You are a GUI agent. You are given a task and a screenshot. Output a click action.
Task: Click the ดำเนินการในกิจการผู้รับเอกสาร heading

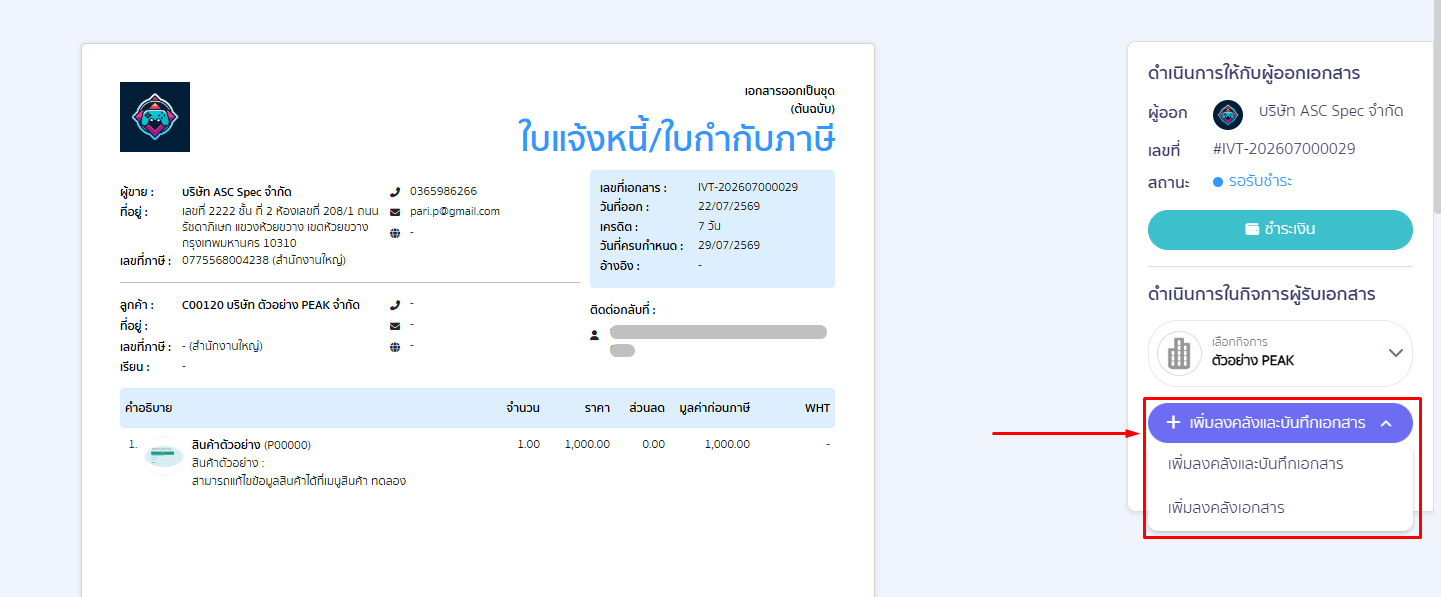pos(1262,294)
